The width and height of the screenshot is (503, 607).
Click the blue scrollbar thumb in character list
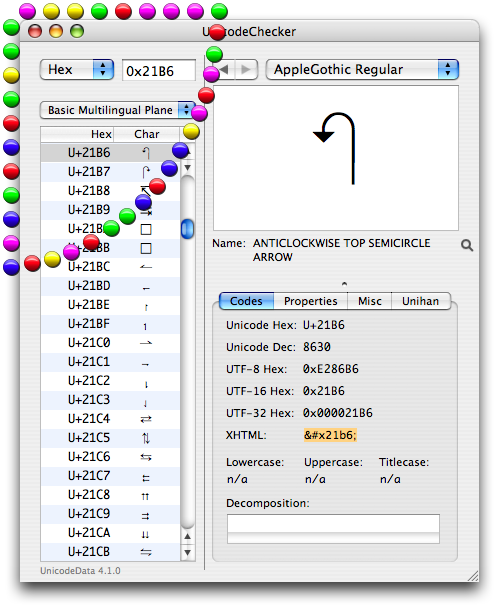[x=187, y=229]
